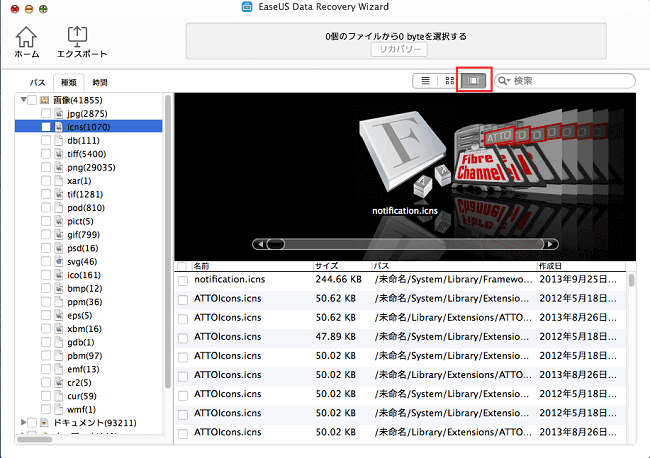Check the png(29035) checkbox
Viewport: 650px width, 458px height.
46,167
